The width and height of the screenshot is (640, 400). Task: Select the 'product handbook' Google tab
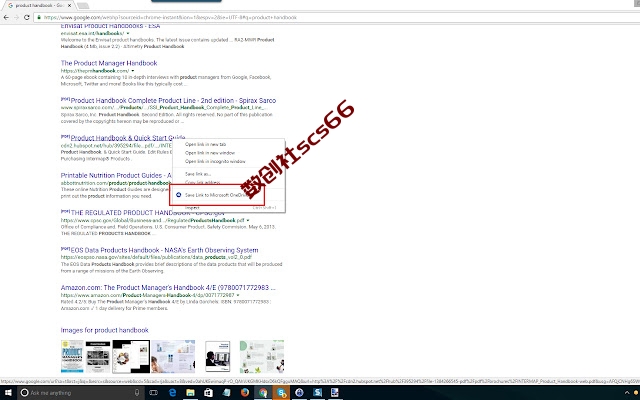coord(38,5)
